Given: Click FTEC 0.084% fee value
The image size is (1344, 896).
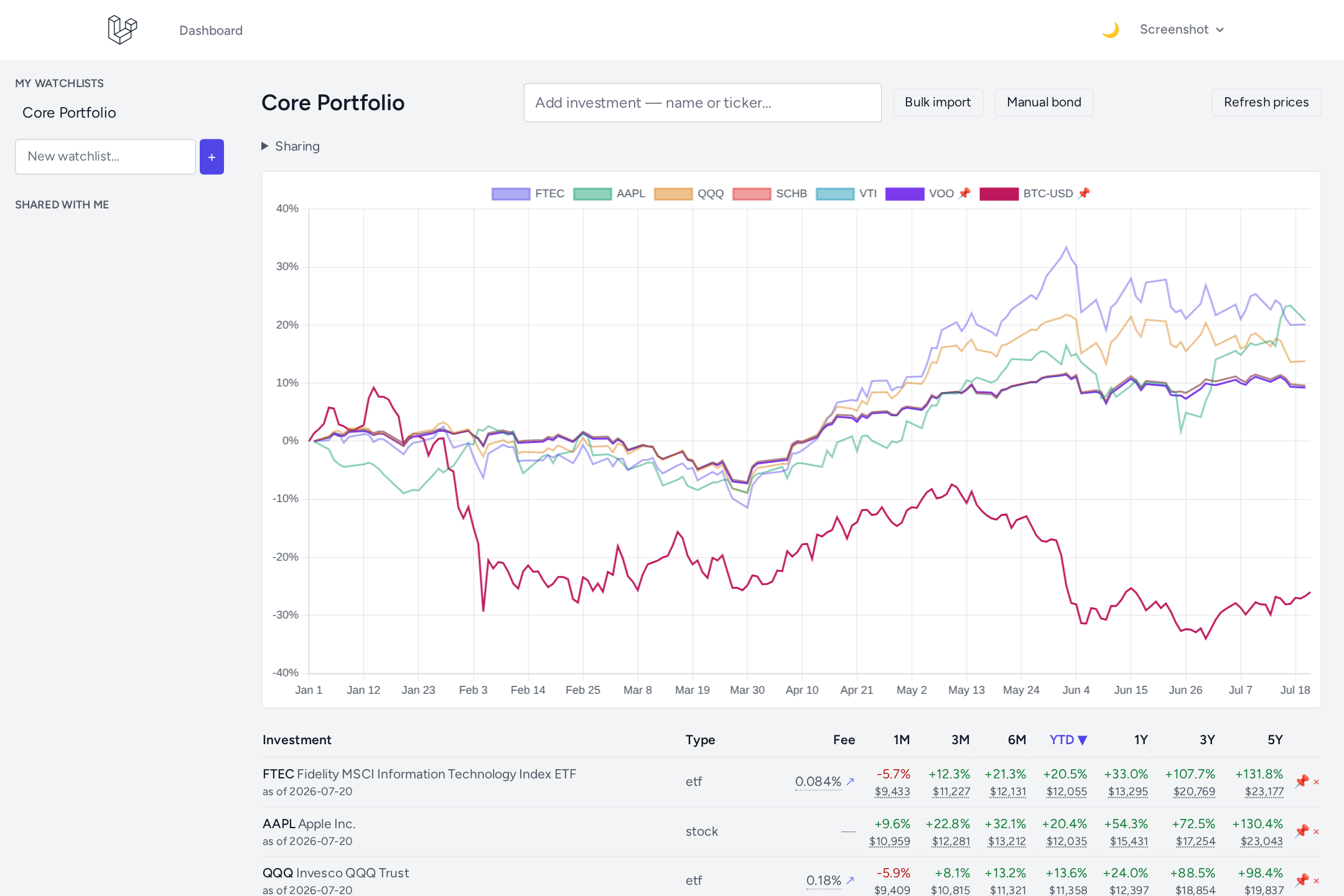Looking at the screenshot, I should (818, 782).
